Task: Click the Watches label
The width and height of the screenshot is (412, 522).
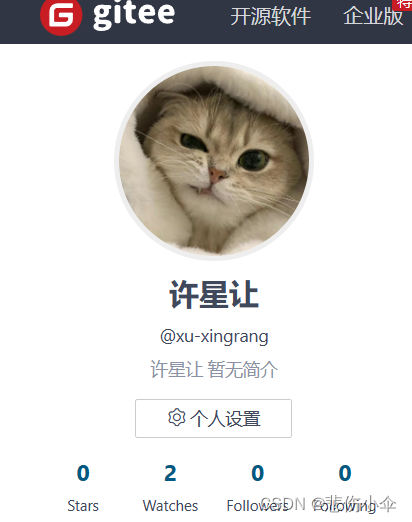Action: click(170, 506)
